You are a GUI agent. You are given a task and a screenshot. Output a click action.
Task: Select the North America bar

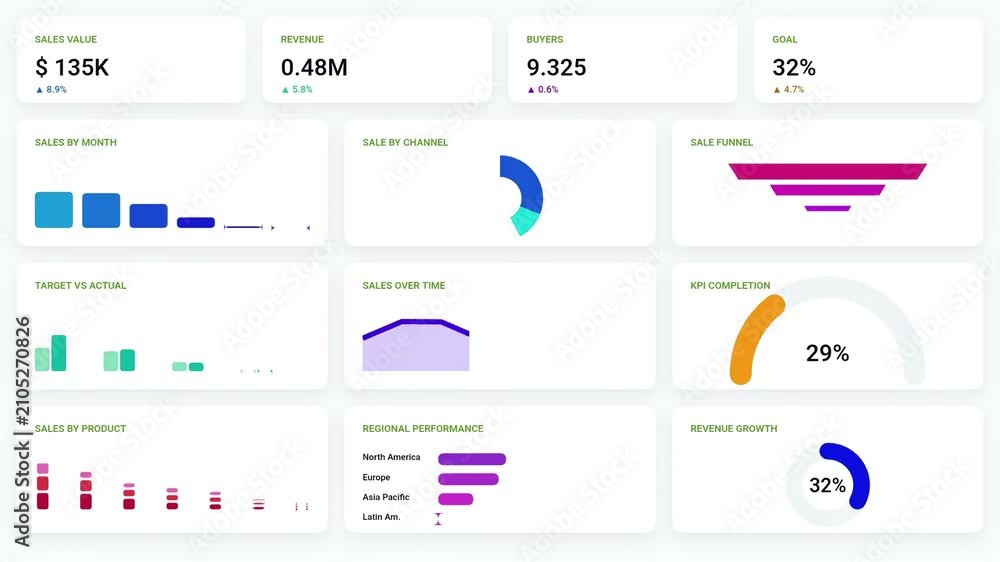(472, 459)
